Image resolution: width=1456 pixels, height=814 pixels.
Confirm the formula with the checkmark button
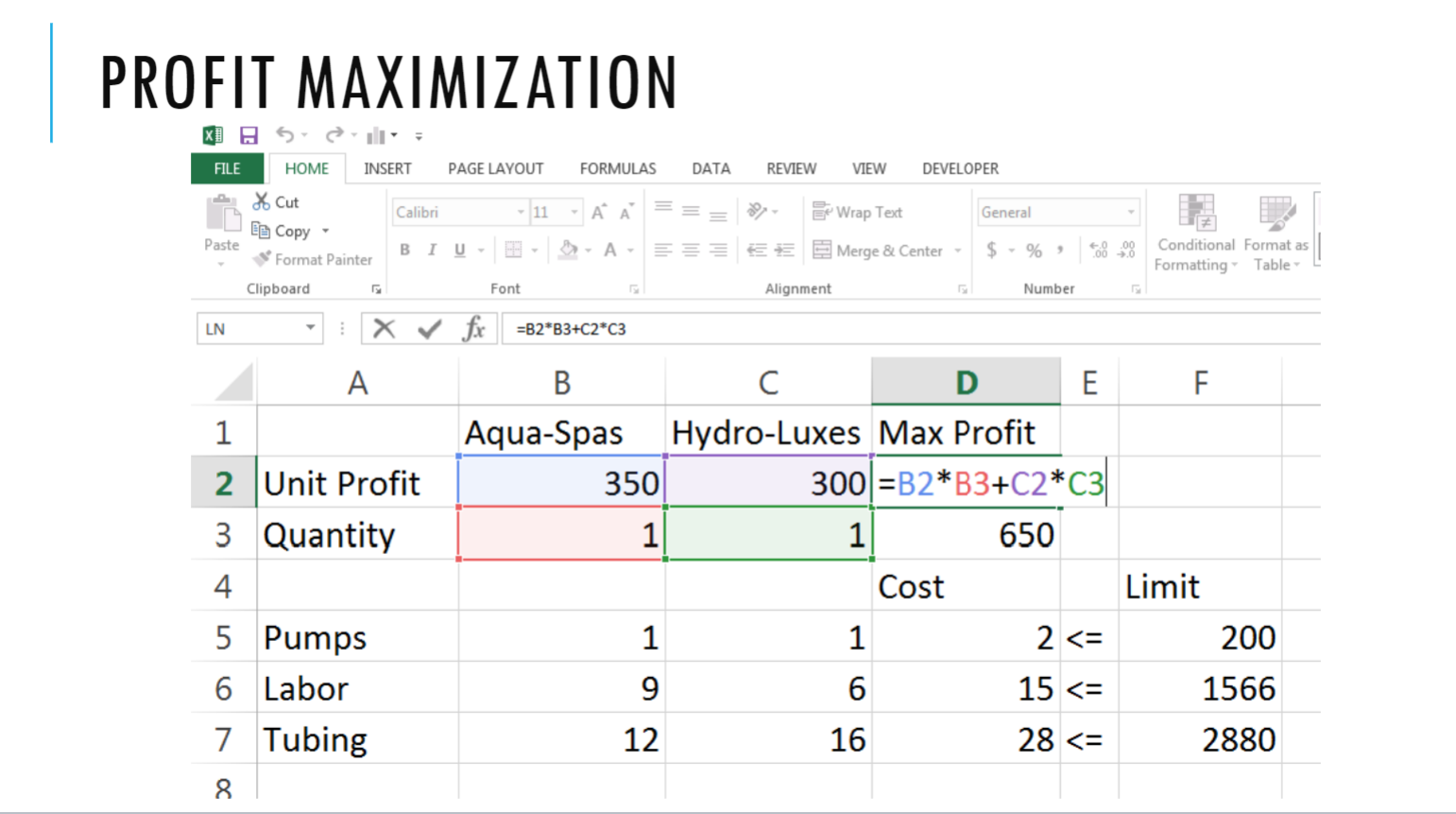430,328
